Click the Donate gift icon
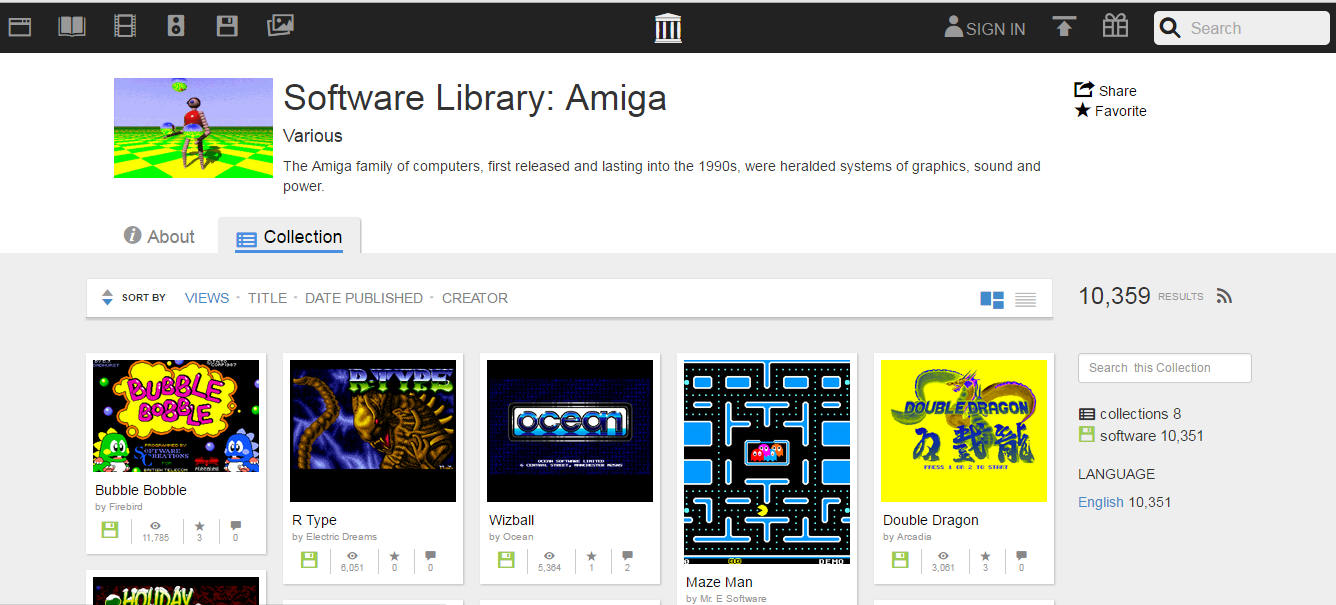The width and height of the screenshot is (1336, 605). [x=1115, y=27]
